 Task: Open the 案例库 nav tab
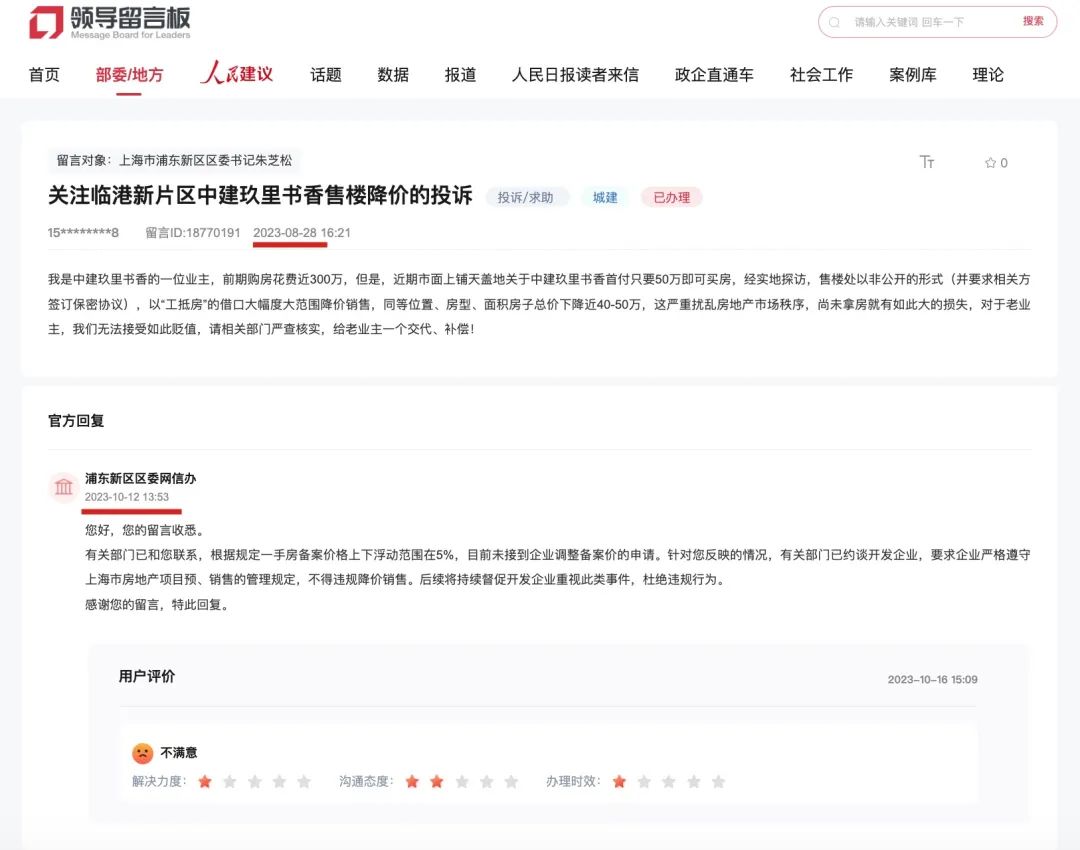(x=913, y=74)
